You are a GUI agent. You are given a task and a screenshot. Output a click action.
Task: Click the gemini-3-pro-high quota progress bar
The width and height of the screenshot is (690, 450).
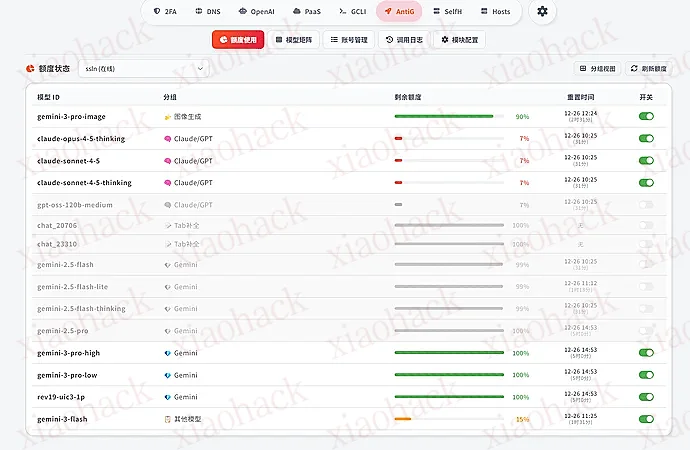(448, 353)
